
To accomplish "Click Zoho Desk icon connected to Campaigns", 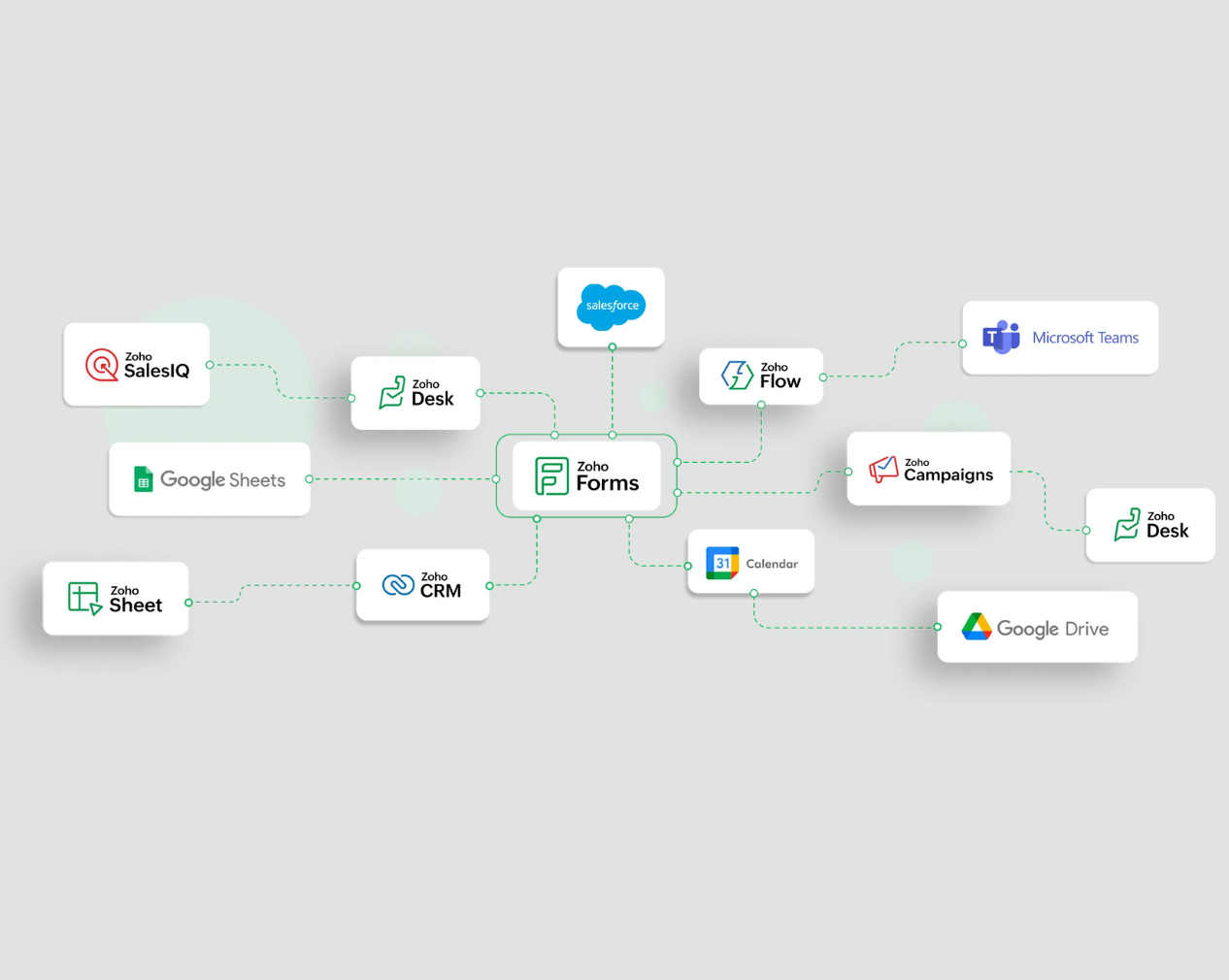I will (1127, 524).
